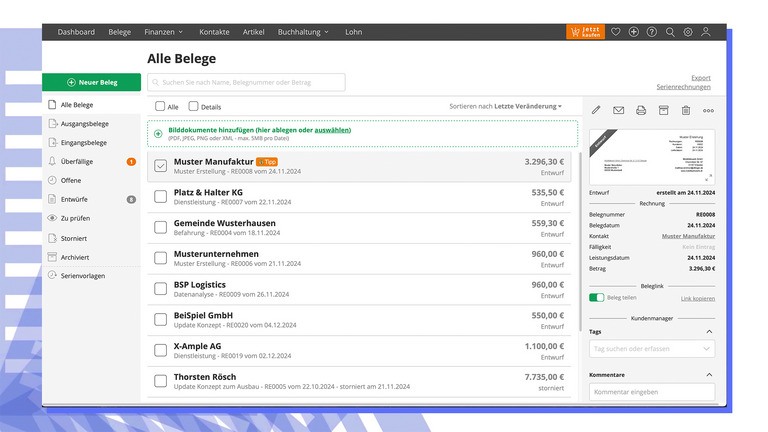The height and width of the screenshot is (432, 768).
Task: Collapse the Tags section chevron
Action: [709, 331]
